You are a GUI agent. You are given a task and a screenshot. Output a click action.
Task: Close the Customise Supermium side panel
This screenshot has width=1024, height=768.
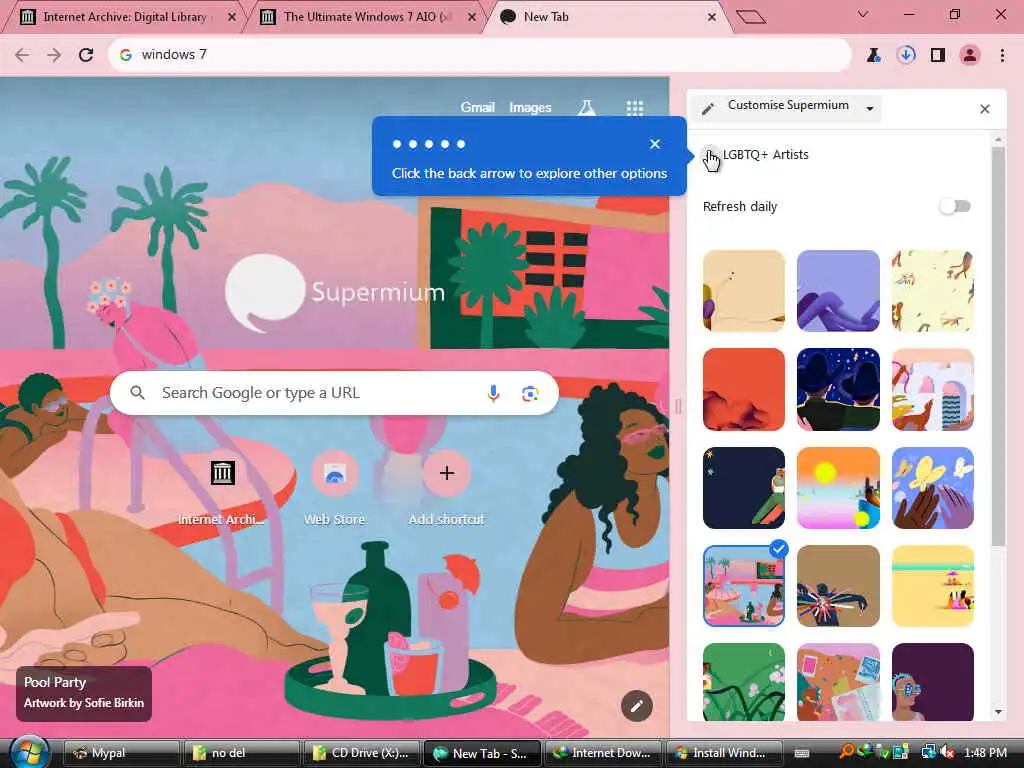[985, 109]
